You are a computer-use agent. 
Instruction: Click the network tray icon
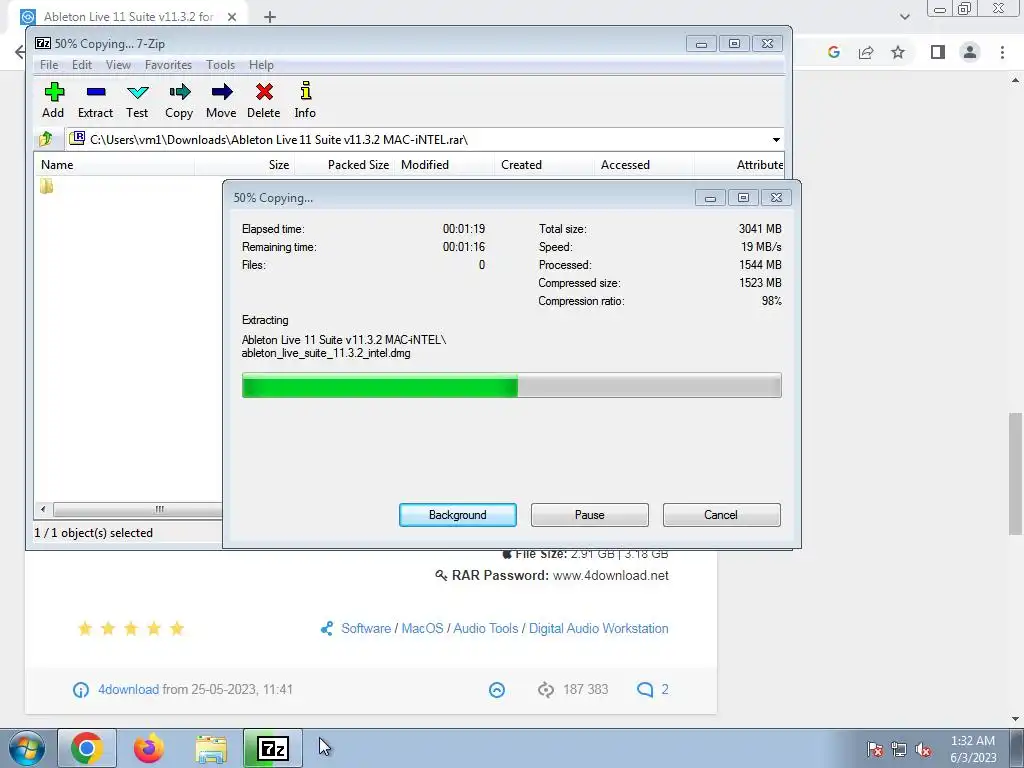(899, 750)
